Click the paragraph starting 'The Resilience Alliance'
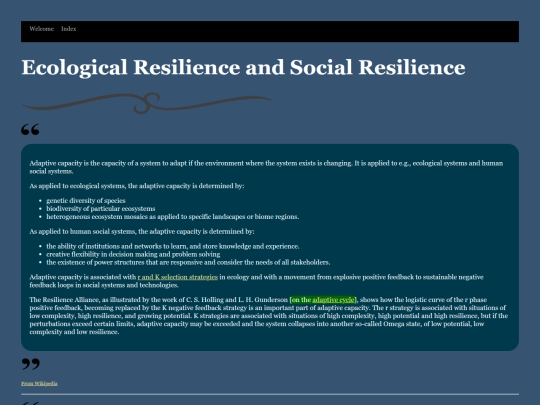This screenshot has width=540, height=405. pos(269,316)
